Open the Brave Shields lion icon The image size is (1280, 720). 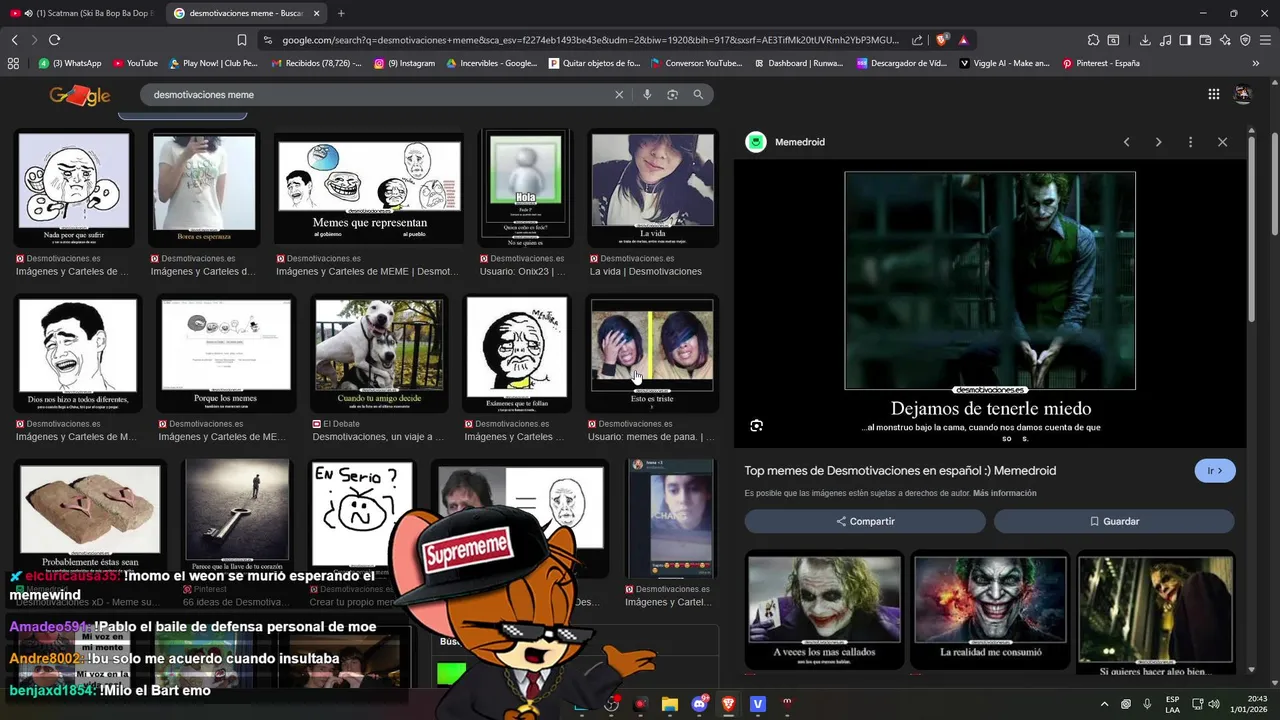[x=942, y=40]
